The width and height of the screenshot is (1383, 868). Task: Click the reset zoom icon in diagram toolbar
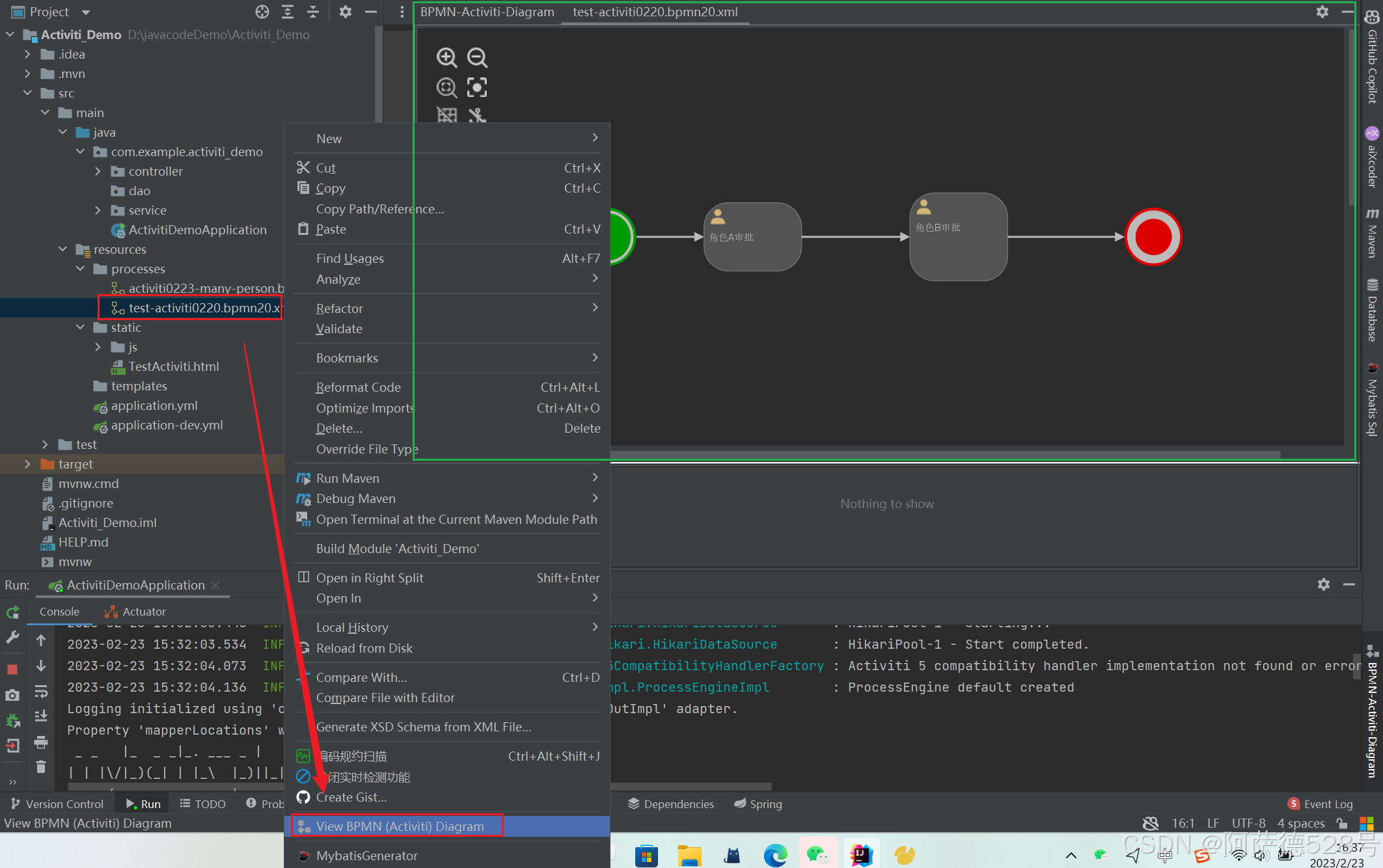446,87
